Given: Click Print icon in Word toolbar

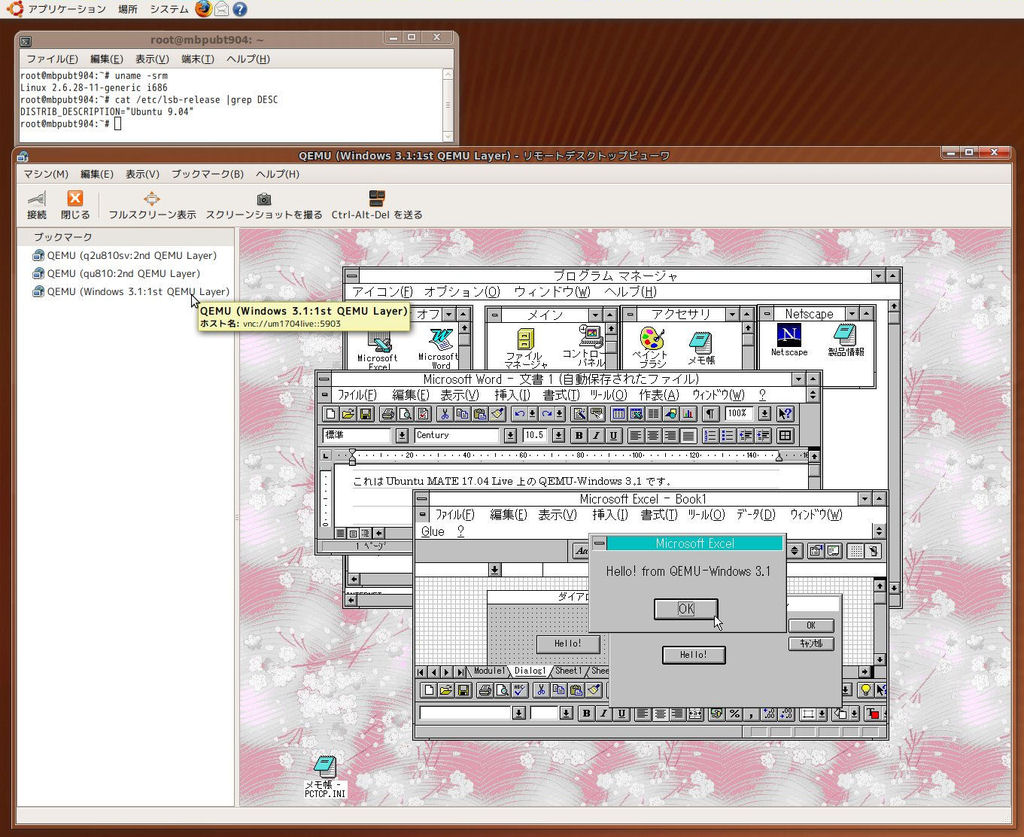Looking at the screenshot, I should [x=387, y=413].
